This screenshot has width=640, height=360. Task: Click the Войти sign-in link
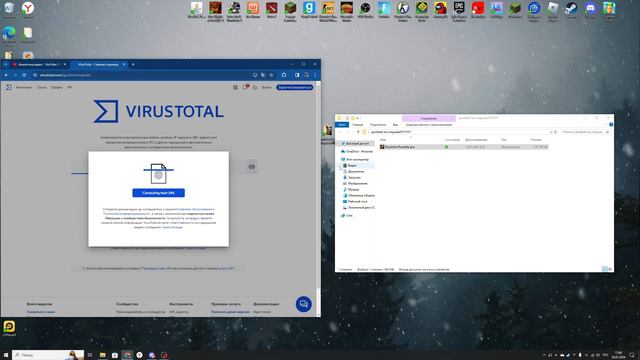(x=267, y=87)
